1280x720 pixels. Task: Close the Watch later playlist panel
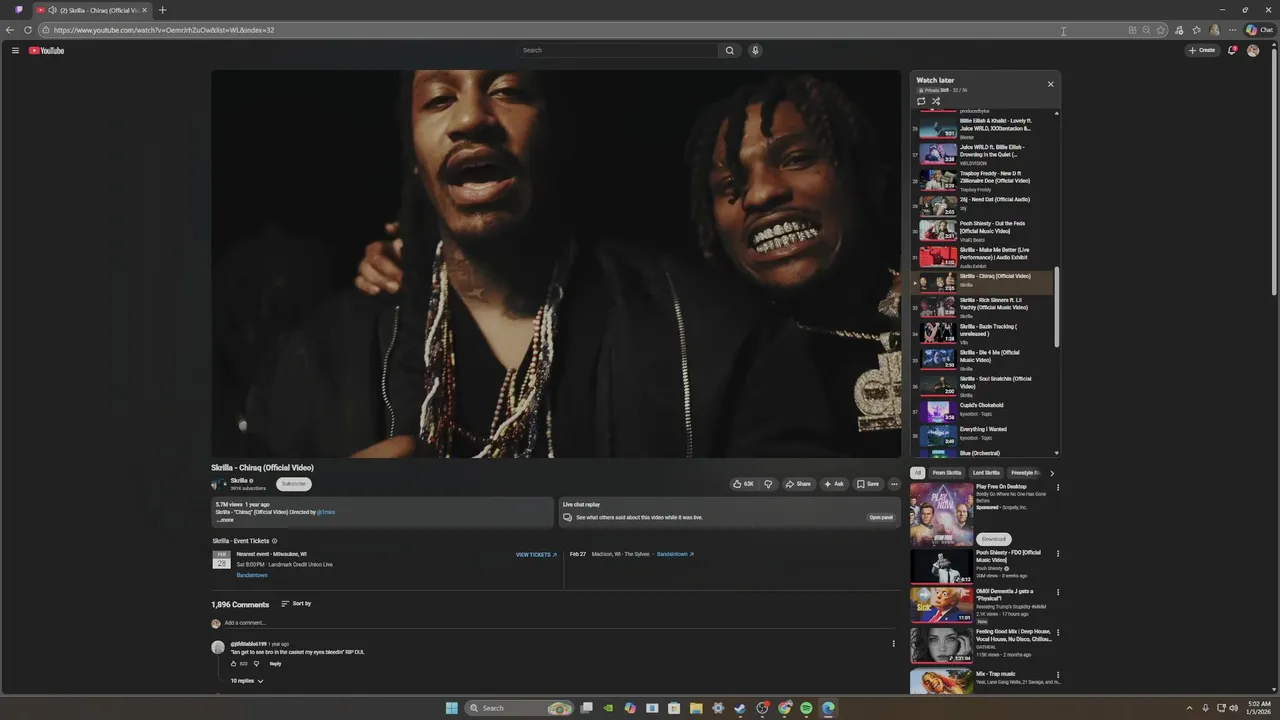pos(1050,84)
